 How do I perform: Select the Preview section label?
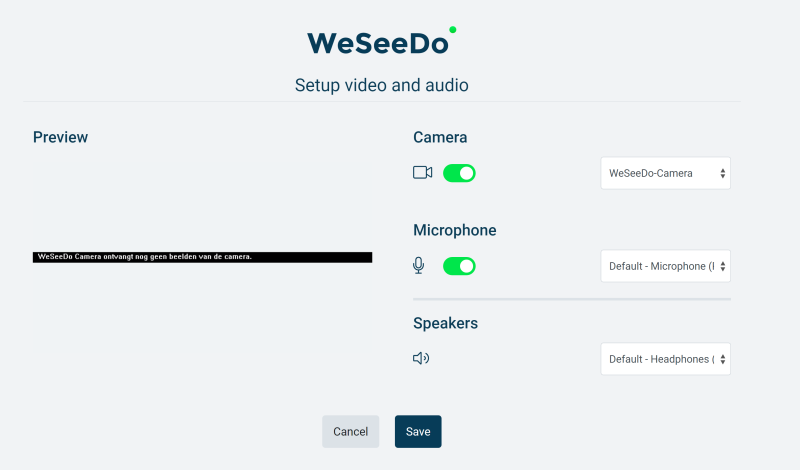pyautogui.click(x=60, y=137)
